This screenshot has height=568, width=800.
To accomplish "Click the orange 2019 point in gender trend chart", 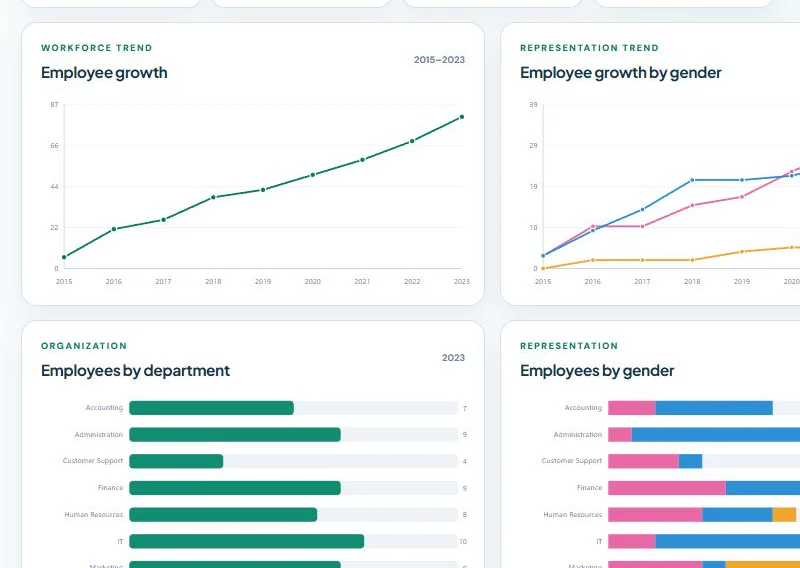I will pos(742,252).
